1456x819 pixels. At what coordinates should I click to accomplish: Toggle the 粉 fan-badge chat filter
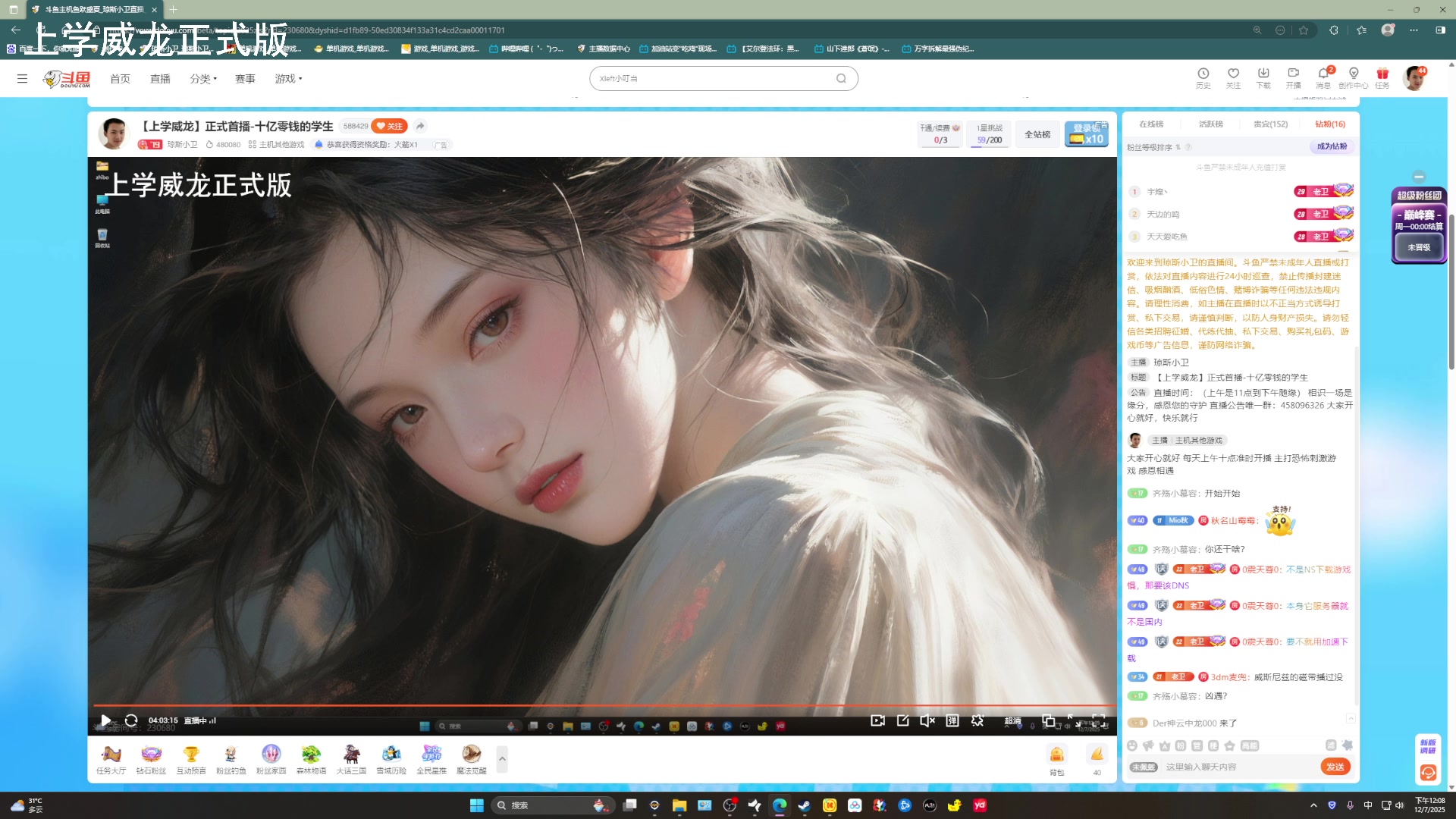(1181, 745)
